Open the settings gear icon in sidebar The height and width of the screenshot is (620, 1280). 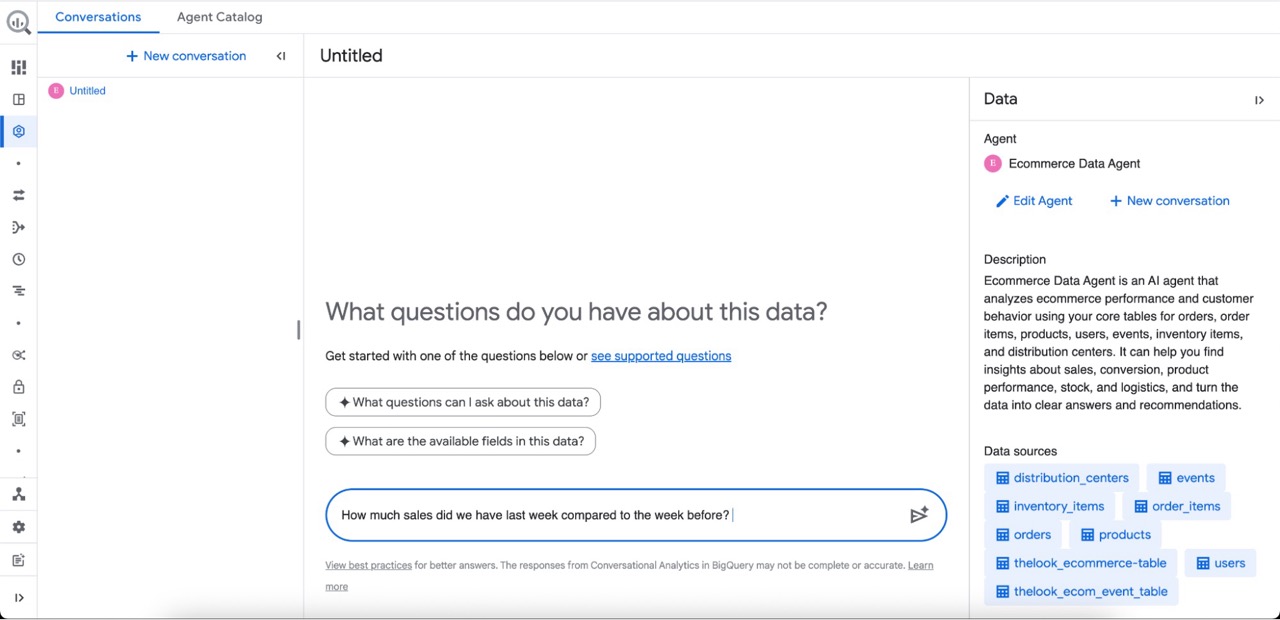[18, 527]
